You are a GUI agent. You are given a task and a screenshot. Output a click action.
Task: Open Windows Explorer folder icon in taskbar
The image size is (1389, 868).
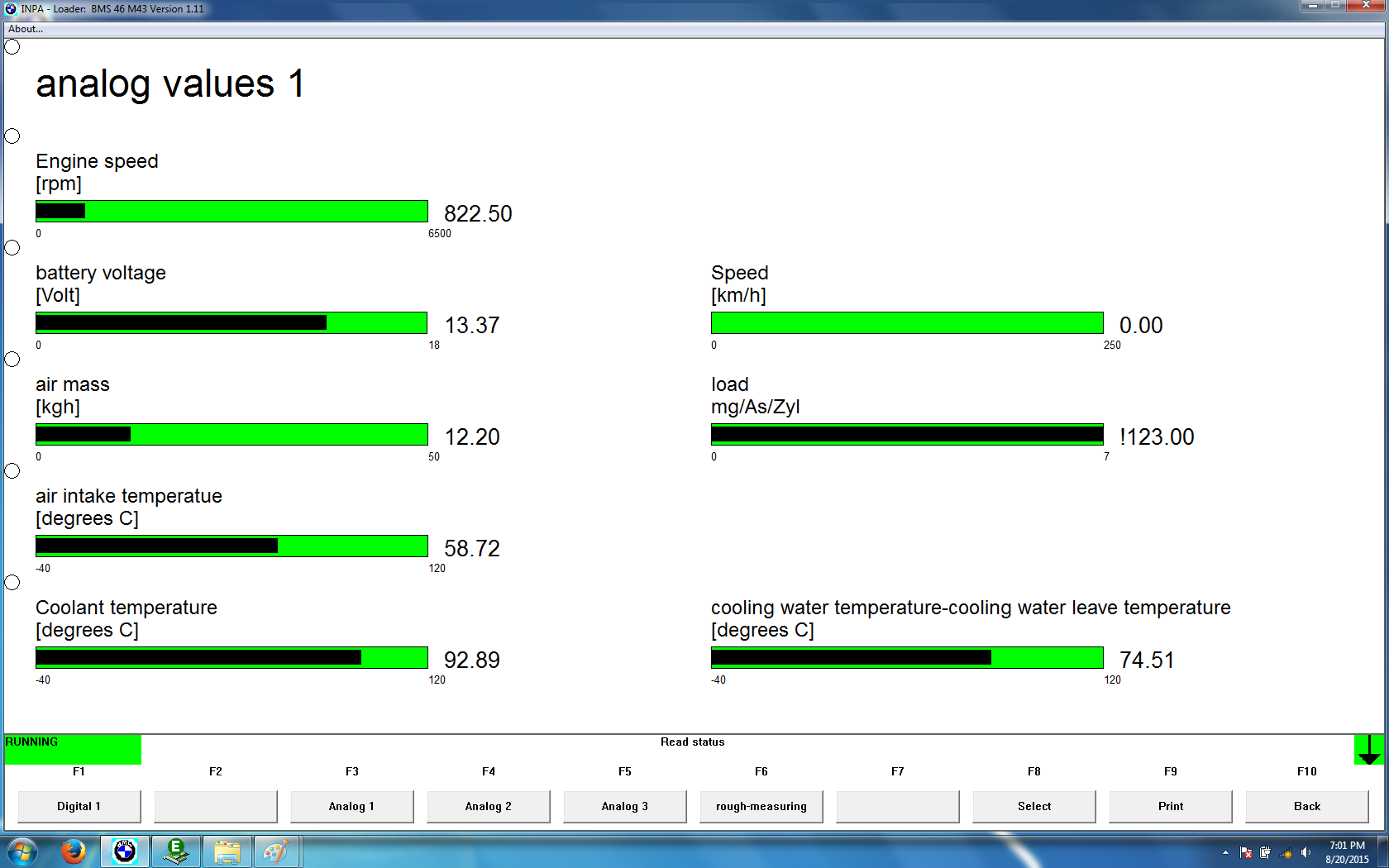click(x=227, y=851)
